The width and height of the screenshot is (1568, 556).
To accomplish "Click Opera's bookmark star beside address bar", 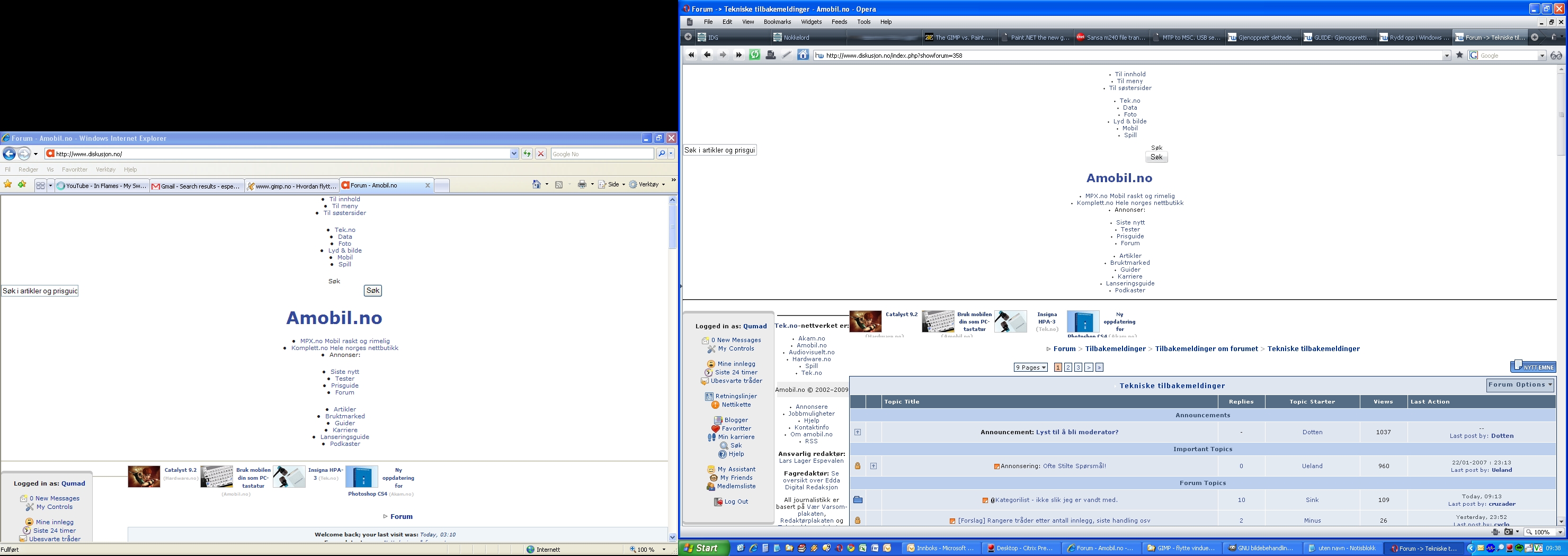I will click(x=1459, y=56).
